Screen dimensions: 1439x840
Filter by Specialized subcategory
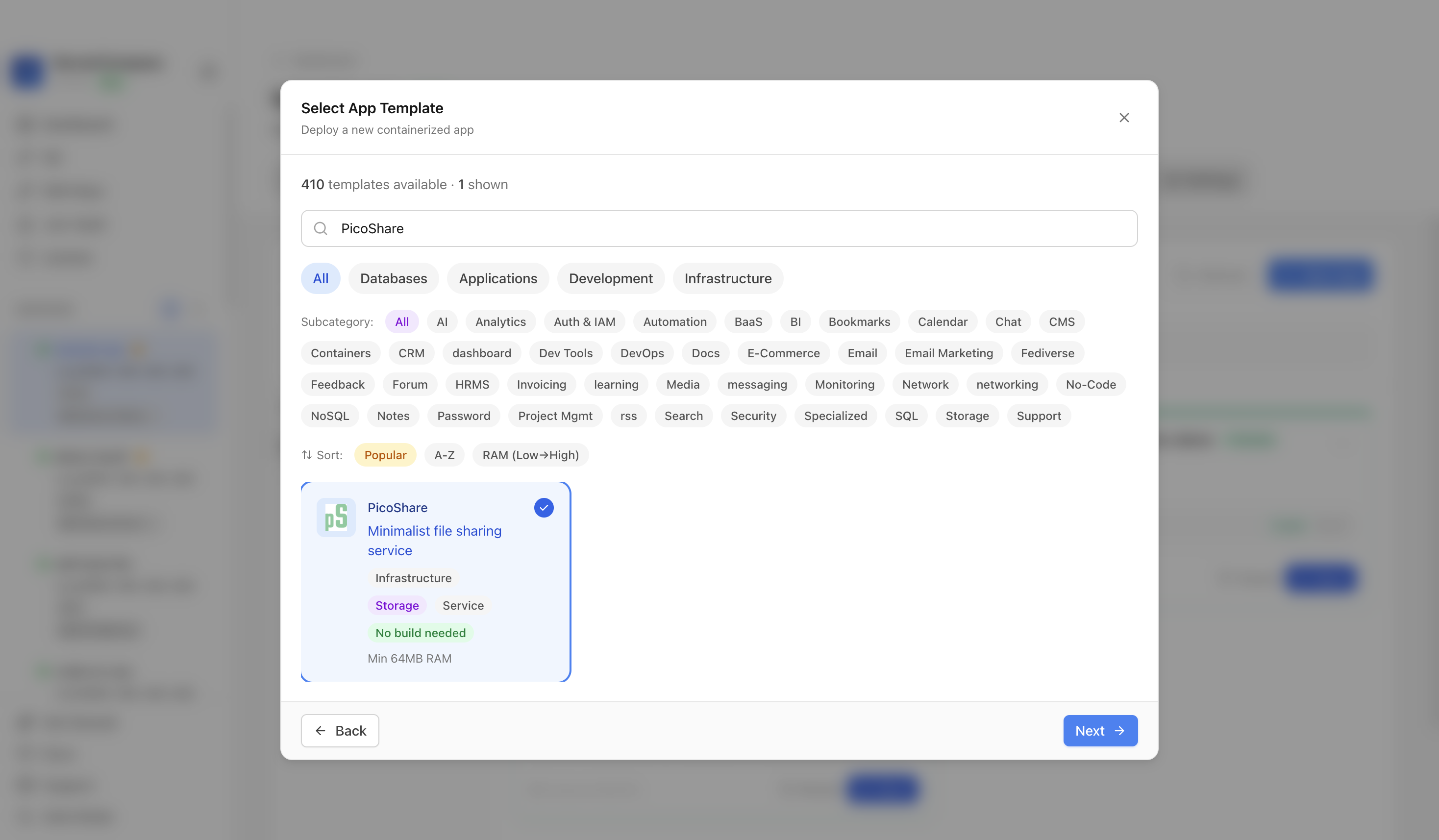click(836, 416)
